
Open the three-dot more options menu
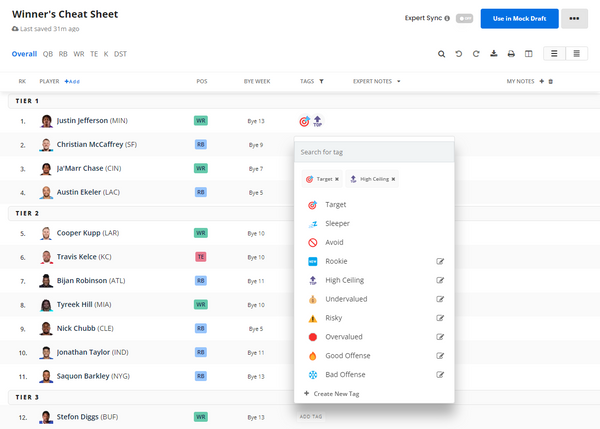(x=574, y=18)
